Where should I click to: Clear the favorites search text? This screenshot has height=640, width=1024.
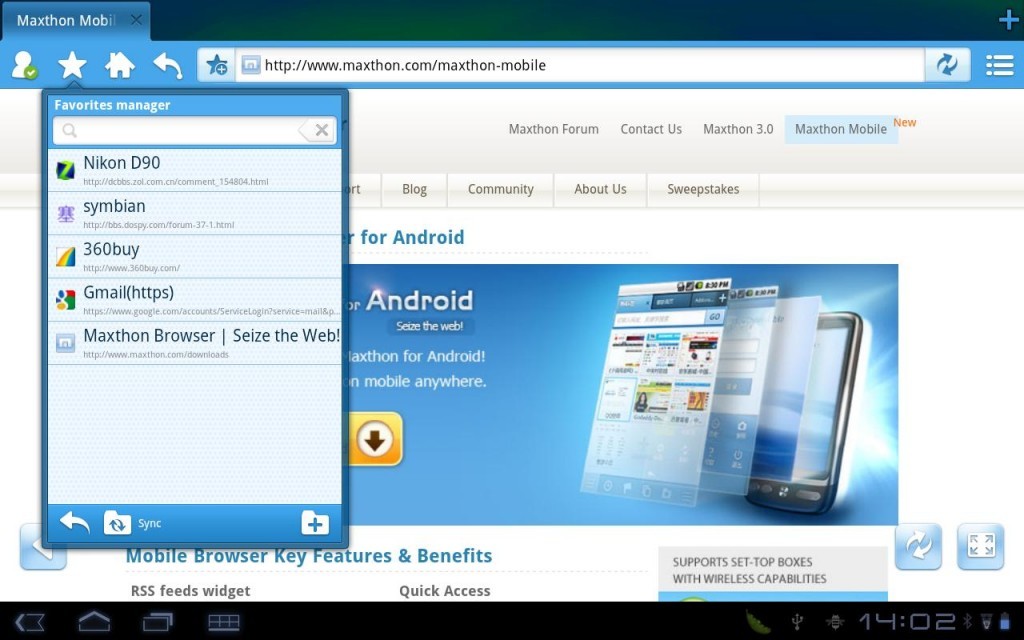tap(320, 130)
